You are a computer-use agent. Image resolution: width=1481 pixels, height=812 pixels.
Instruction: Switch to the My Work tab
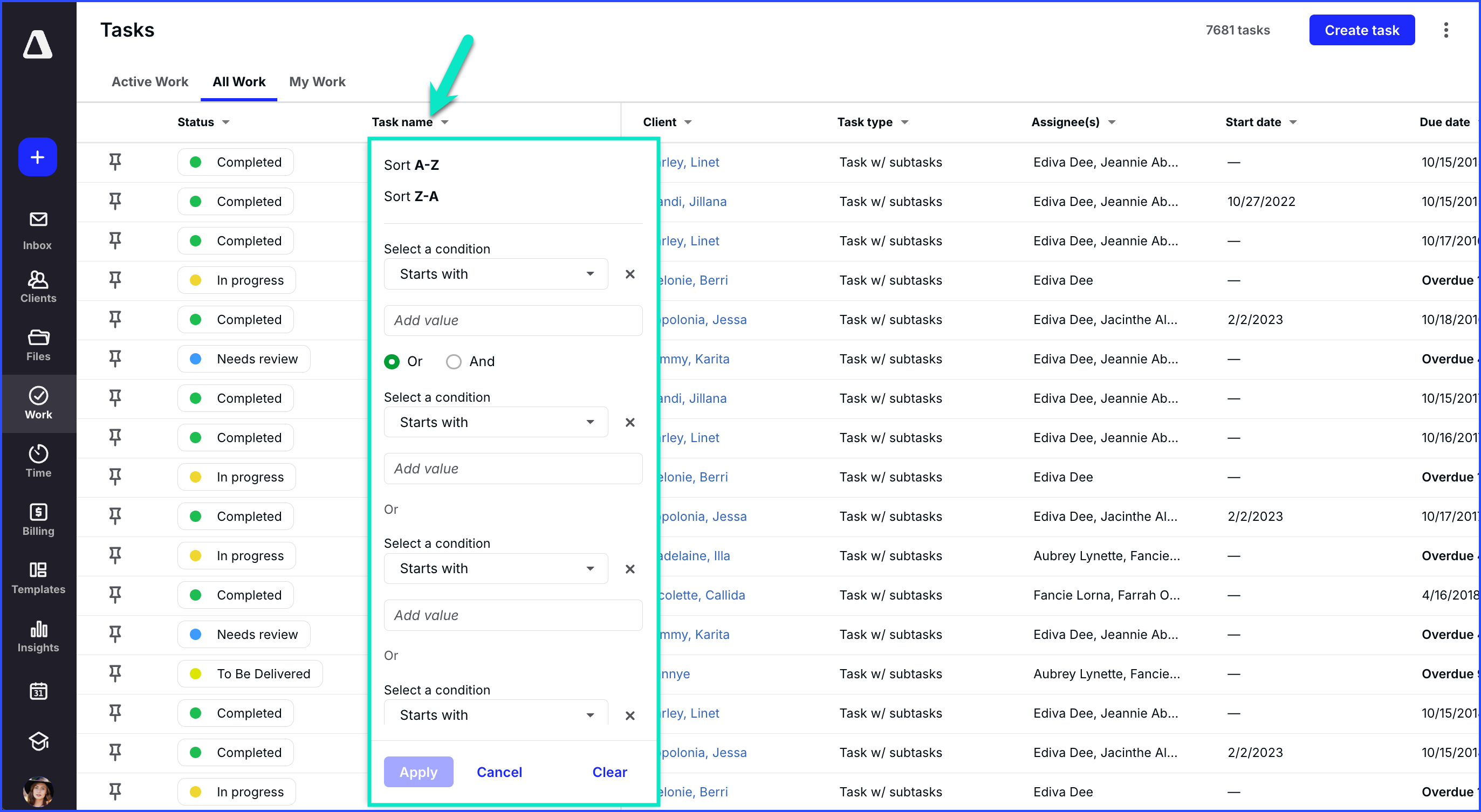(x=317, y=81)
